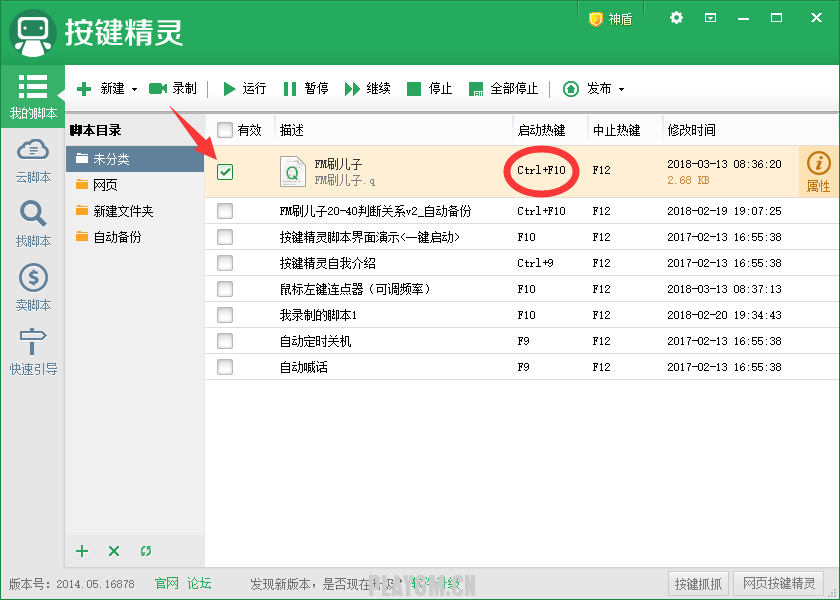Viewport: 840px width, 600px height.
Task: Expand the New (新建) dropdown
Action: click(134, 89)
